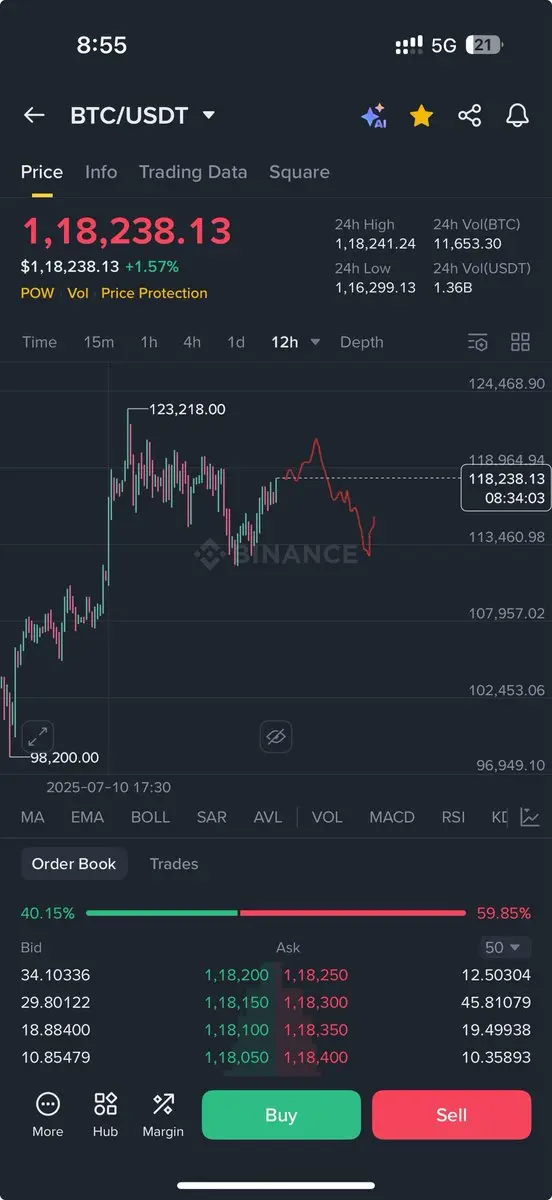Image resolution: width=552 pixels, height=1200 pixels.
Task: Open the indicator chart icon after RSI
Action: (x=531, y=817)
